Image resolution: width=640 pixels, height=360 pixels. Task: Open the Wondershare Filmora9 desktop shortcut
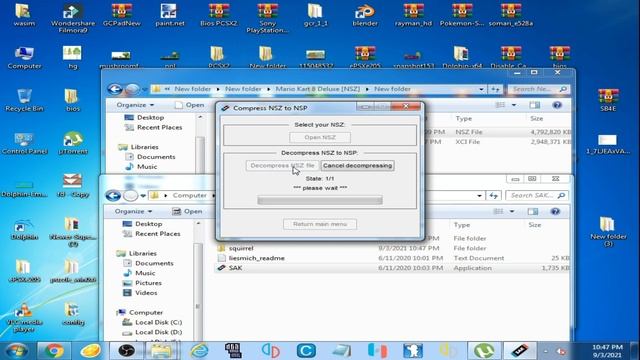pos(73,18)
